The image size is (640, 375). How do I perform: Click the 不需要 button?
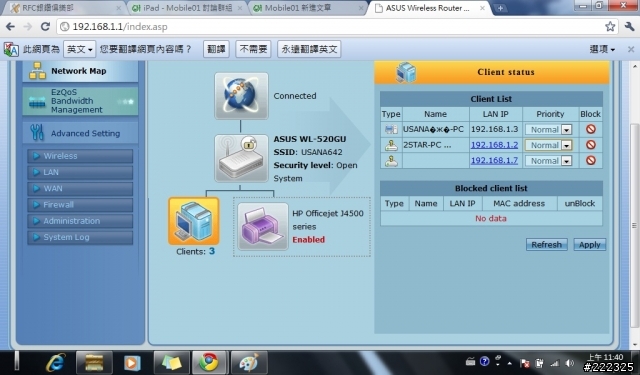coord(253,49)
